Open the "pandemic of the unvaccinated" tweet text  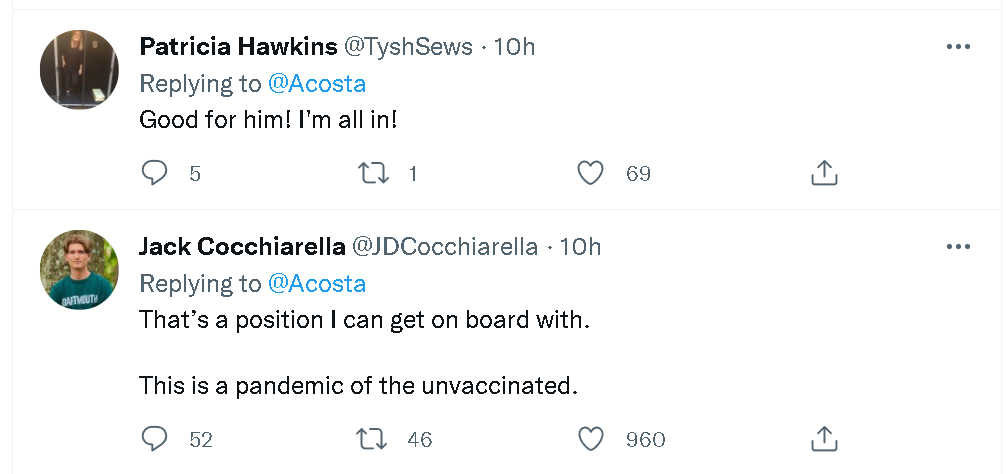(x=358, y=385)
